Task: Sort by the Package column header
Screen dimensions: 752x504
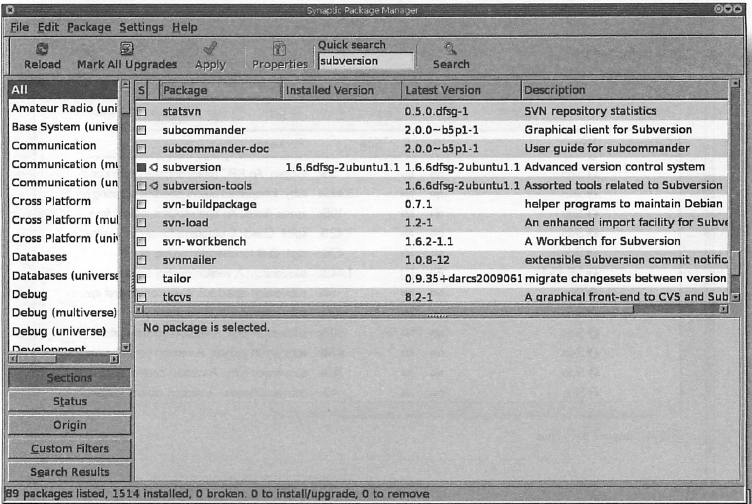Action: [x=218, y=90]
